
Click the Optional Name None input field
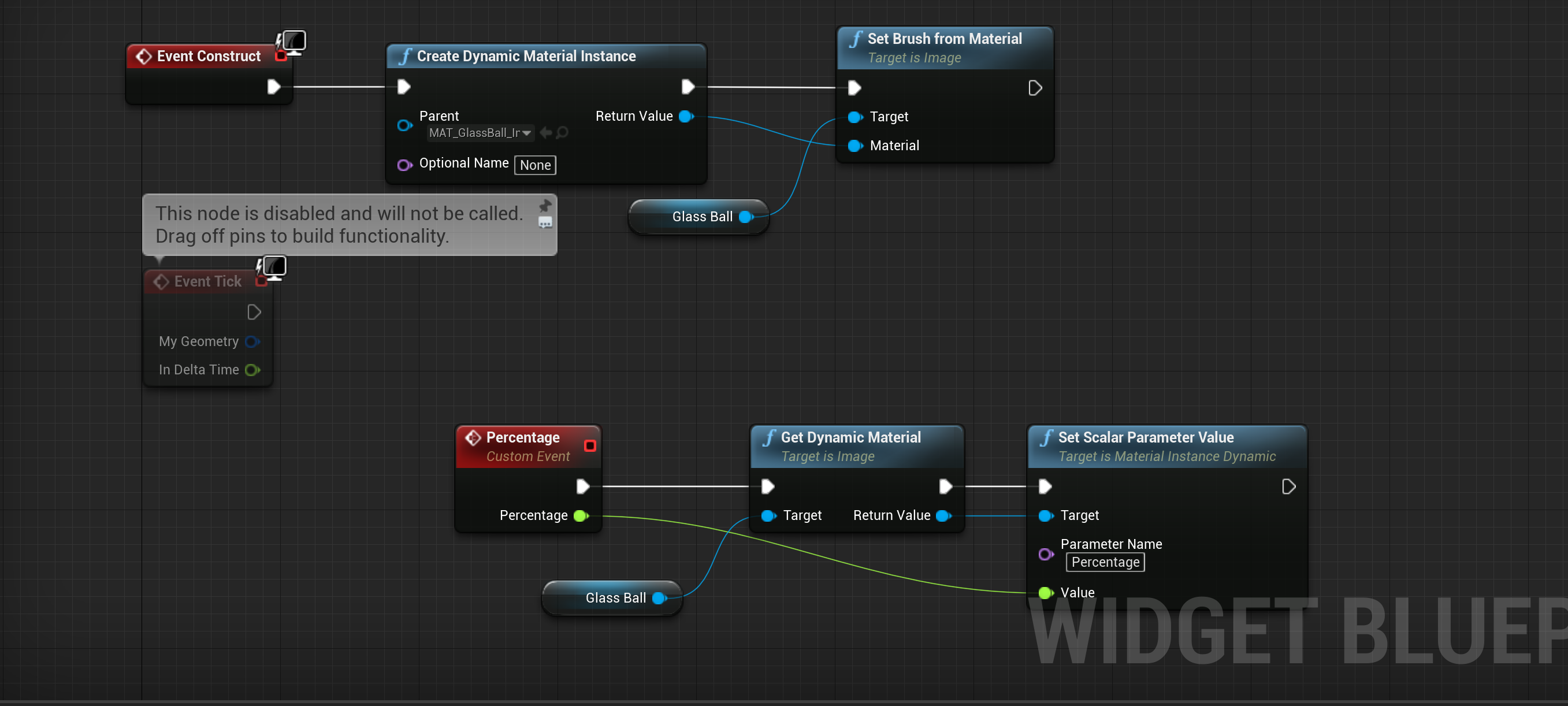[x=534, y=165]
